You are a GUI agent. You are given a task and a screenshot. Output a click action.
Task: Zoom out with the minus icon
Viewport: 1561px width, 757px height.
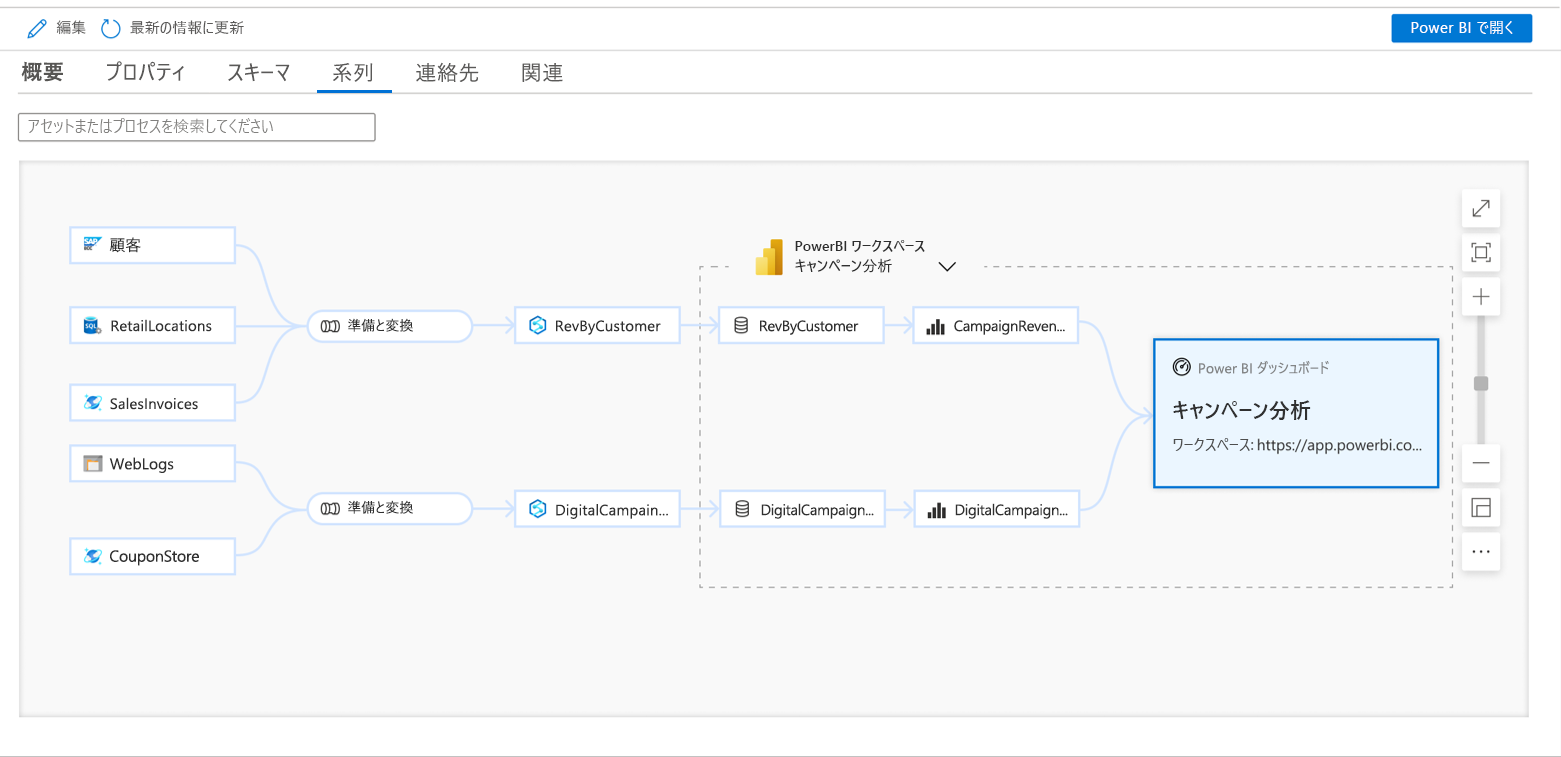point(1481,464)
